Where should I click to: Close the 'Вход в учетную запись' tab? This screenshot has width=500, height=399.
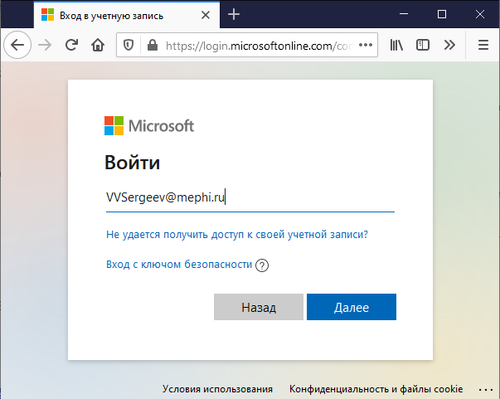tap(206, 15)
